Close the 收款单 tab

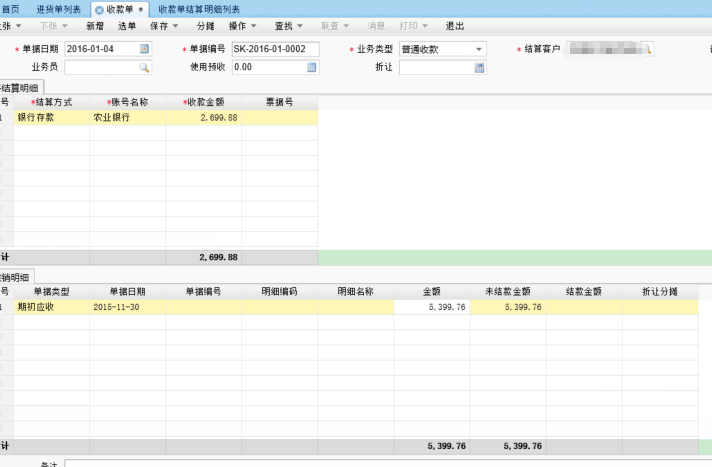click(141, 9)
